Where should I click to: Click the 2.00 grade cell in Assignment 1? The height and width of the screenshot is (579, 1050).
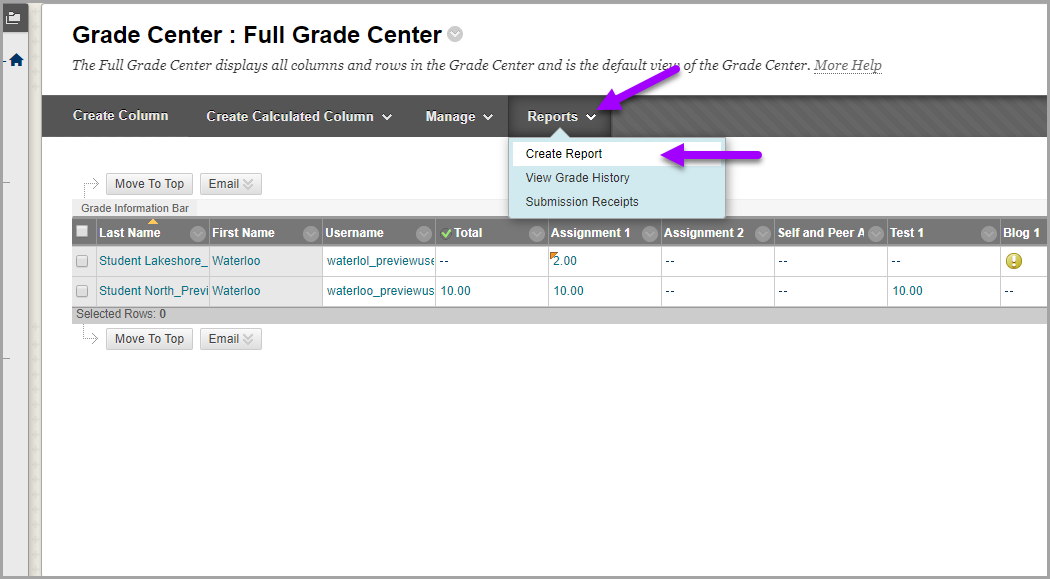point(565,261)
